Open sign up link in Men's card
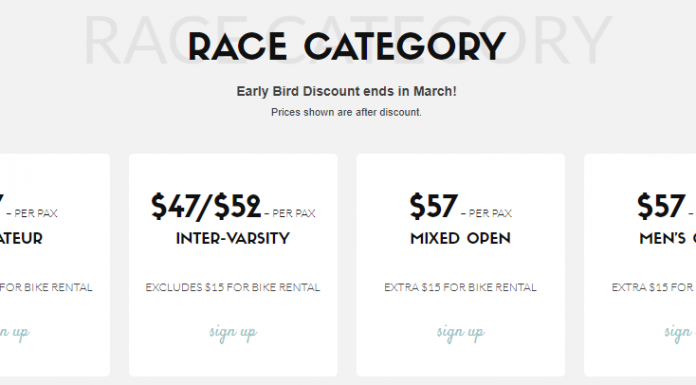Screen dimensions: 696x385 (x=680, y=333)
